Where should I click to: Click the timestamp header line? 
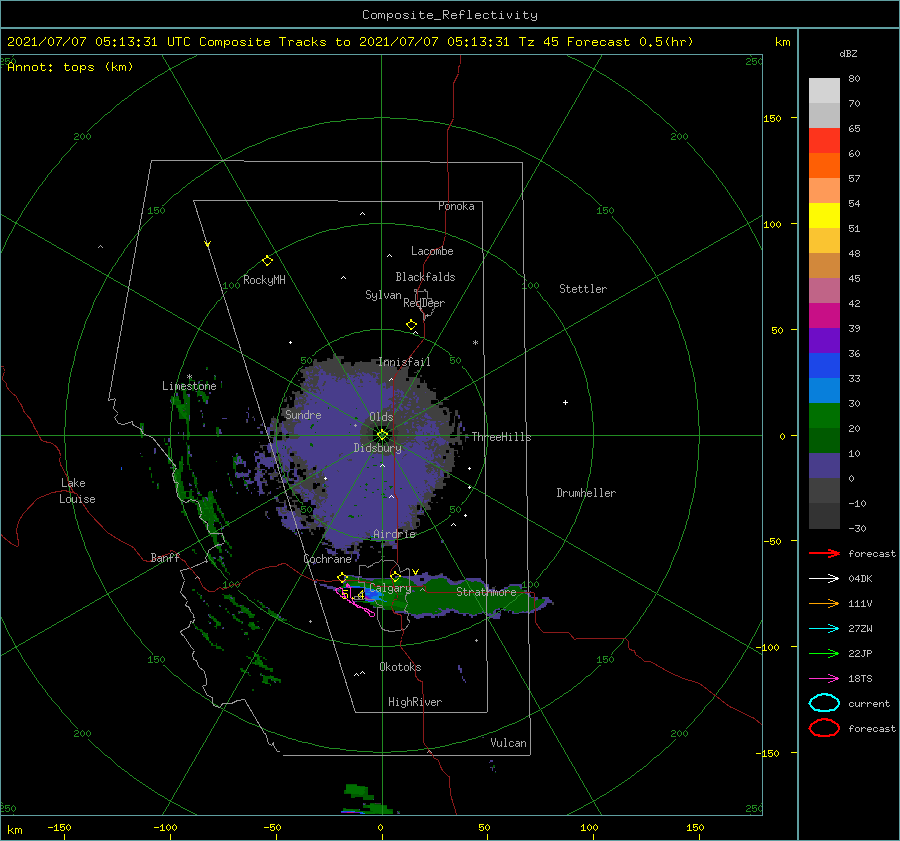(350, 42)
